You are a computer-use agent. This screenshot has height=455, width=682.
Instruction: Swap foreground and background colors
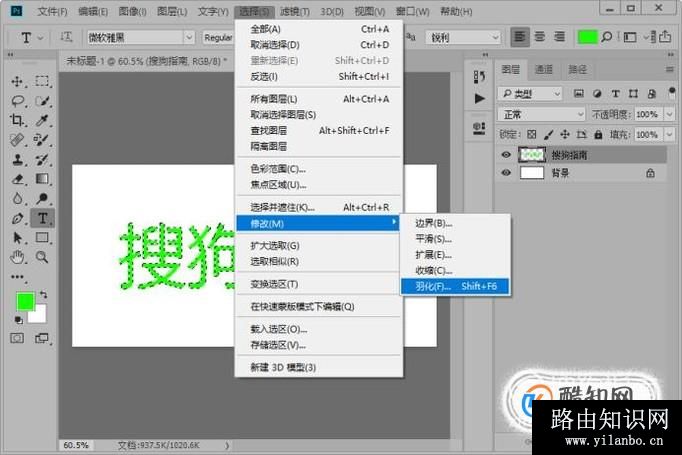pos(43,295)
